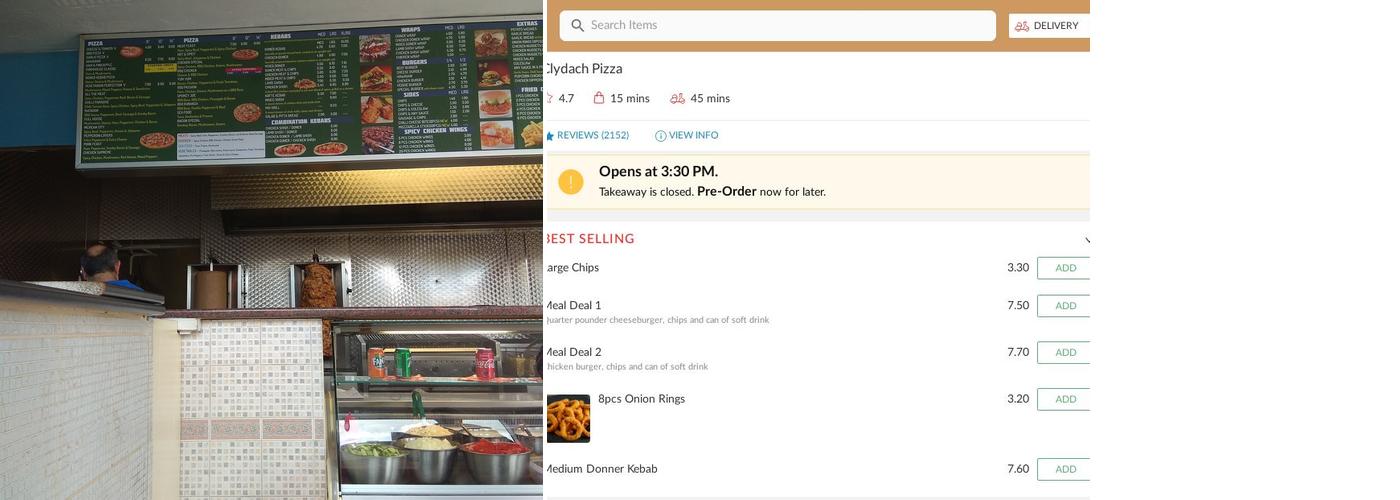Viewport: 1400px width, 500px height.
Task: Add Medium Donner Kebab to the order
Action: [1064, 469]
